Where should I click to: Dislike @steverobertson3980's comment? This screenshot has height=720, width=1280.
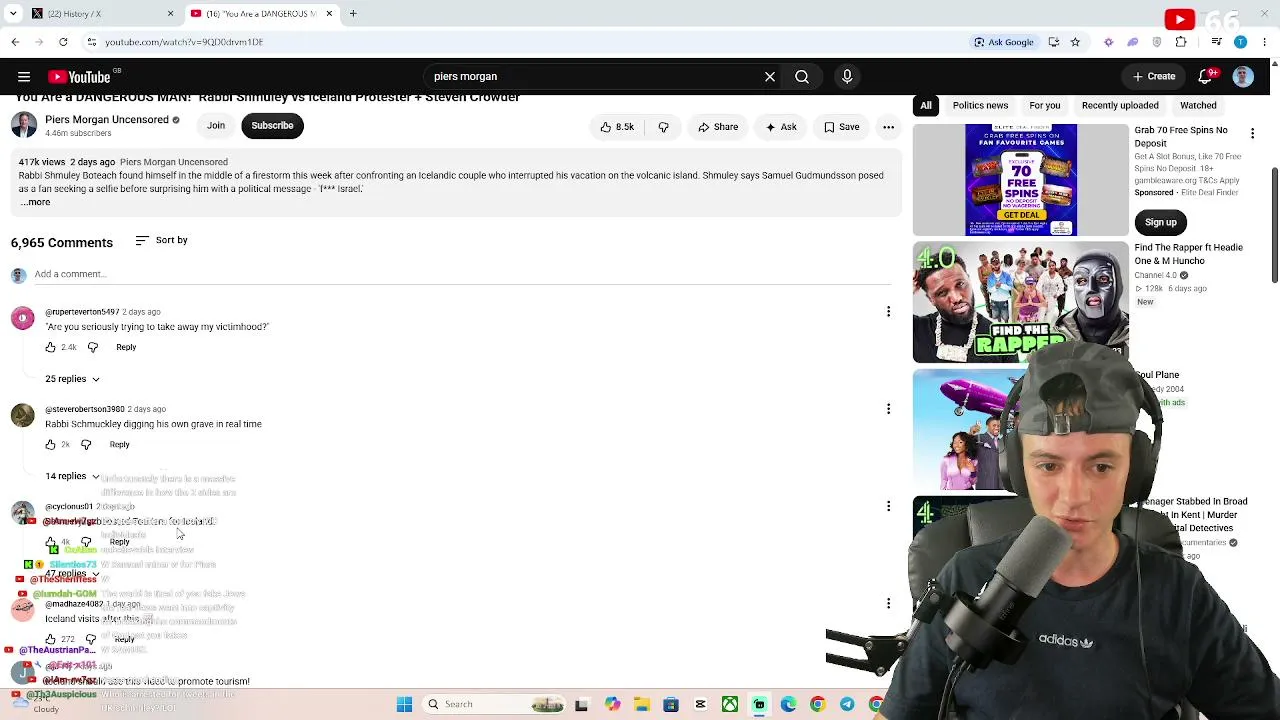86,444
